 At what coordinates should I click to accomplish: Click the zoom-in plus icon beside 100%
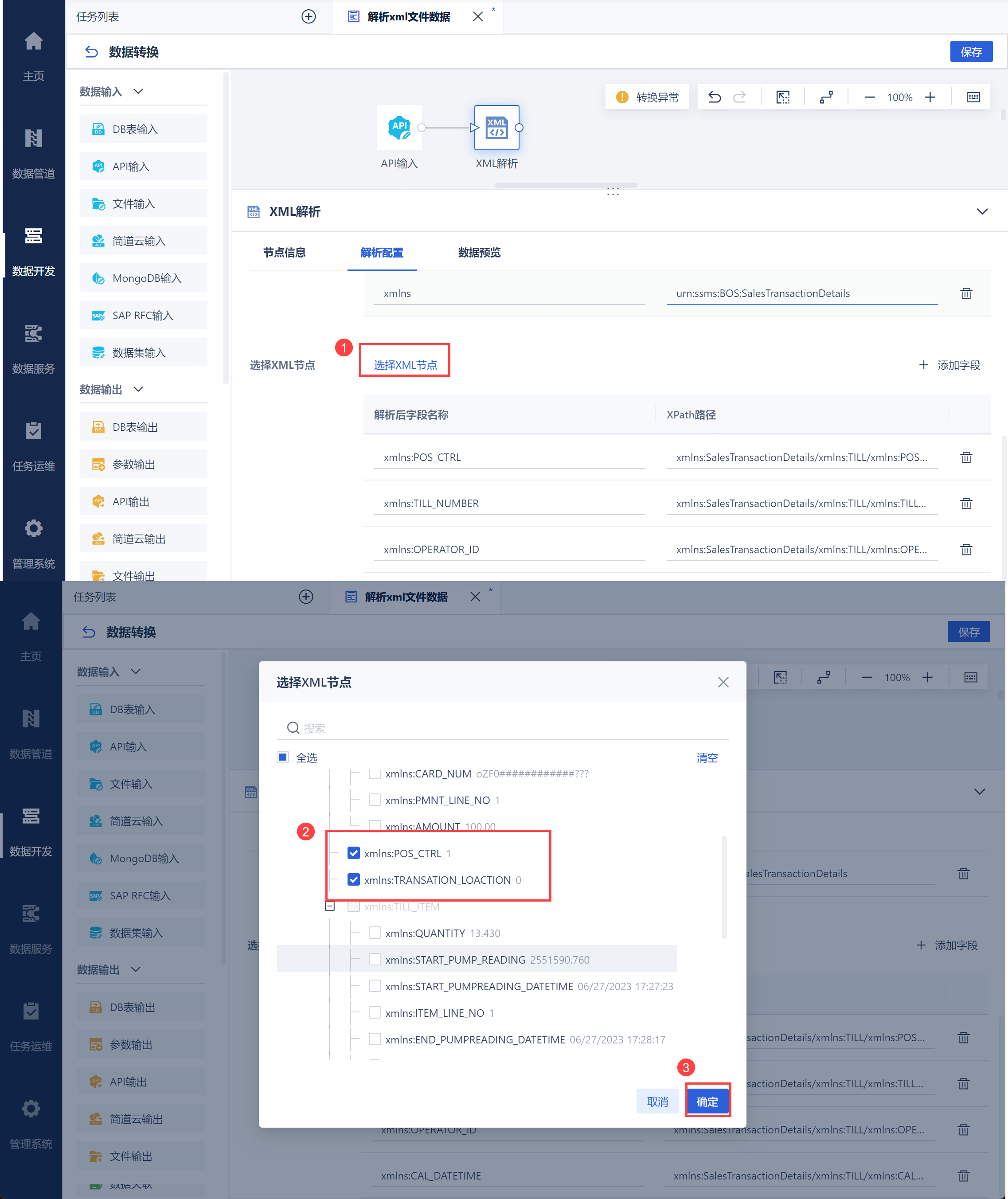tap(930, 97)
